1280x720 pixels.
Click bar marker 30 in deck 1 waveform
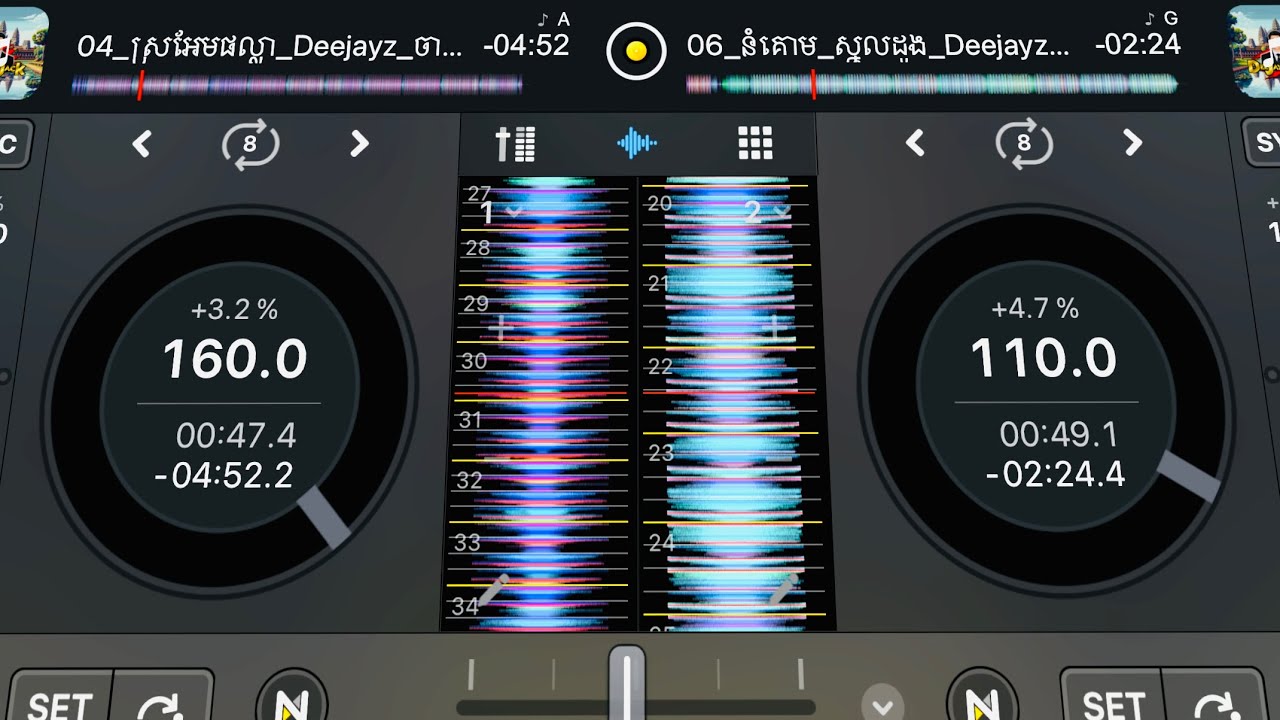coord(474,361)
